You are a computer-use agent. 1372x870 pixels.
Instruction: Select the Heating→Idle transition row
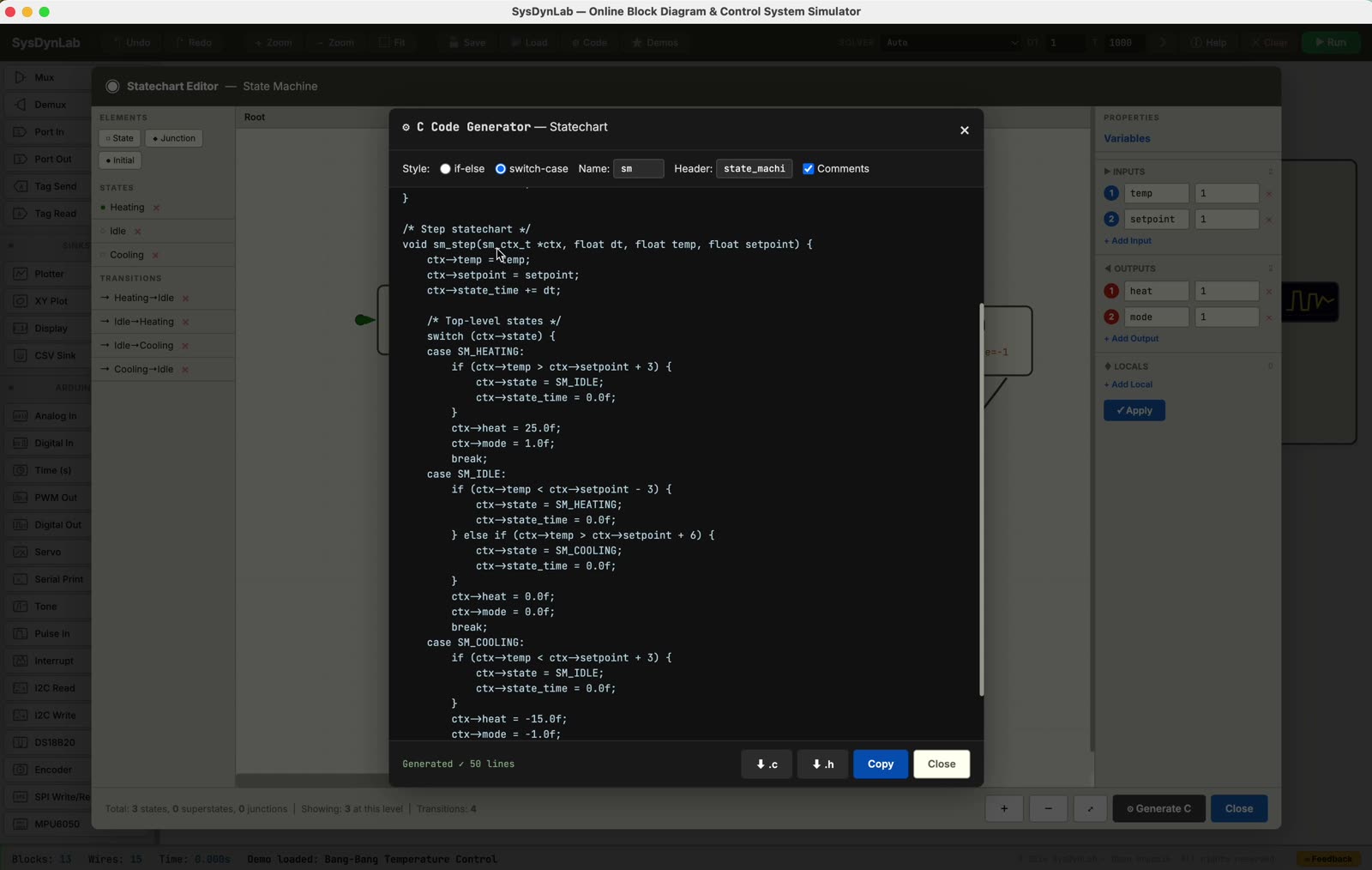tap(163, 299)
